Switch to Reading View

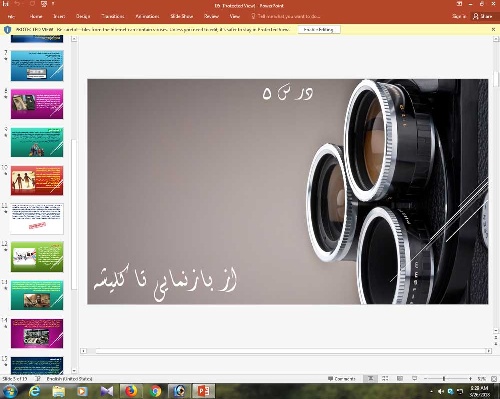(400, 378)
